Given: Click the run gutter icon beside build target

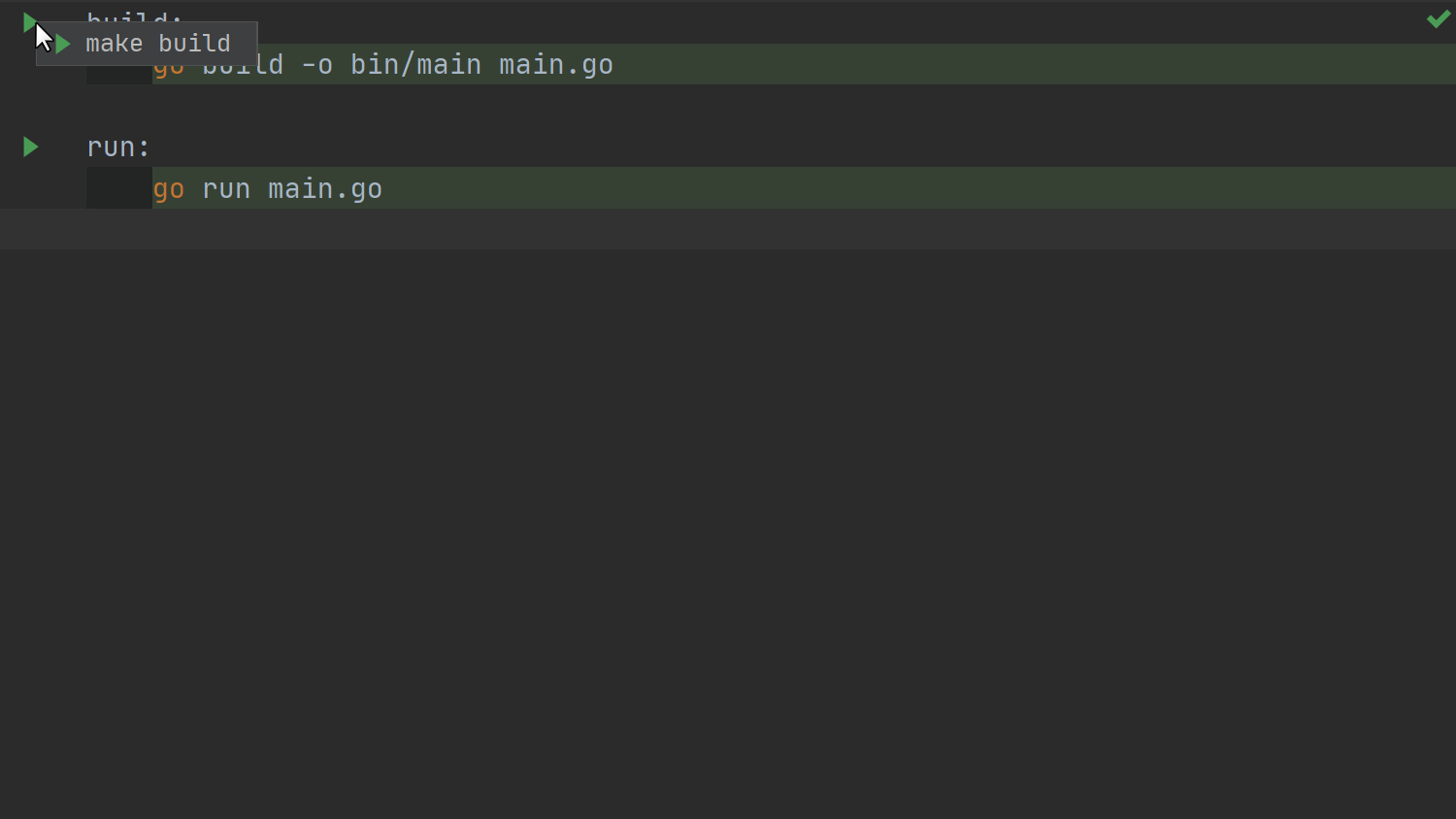Looking at the screenshot, I should point(27,19).
